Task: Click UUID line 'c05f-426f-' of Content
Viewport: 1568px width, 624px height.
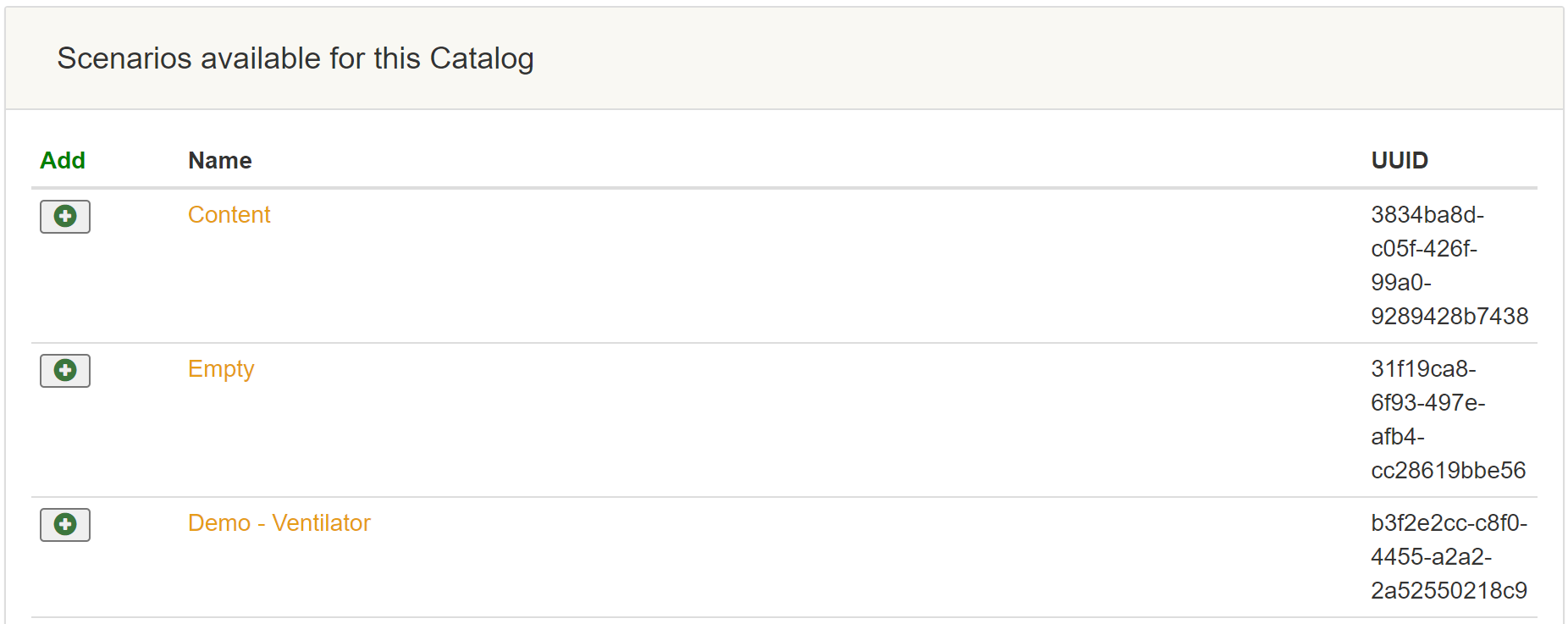Action: (1424, 249)
